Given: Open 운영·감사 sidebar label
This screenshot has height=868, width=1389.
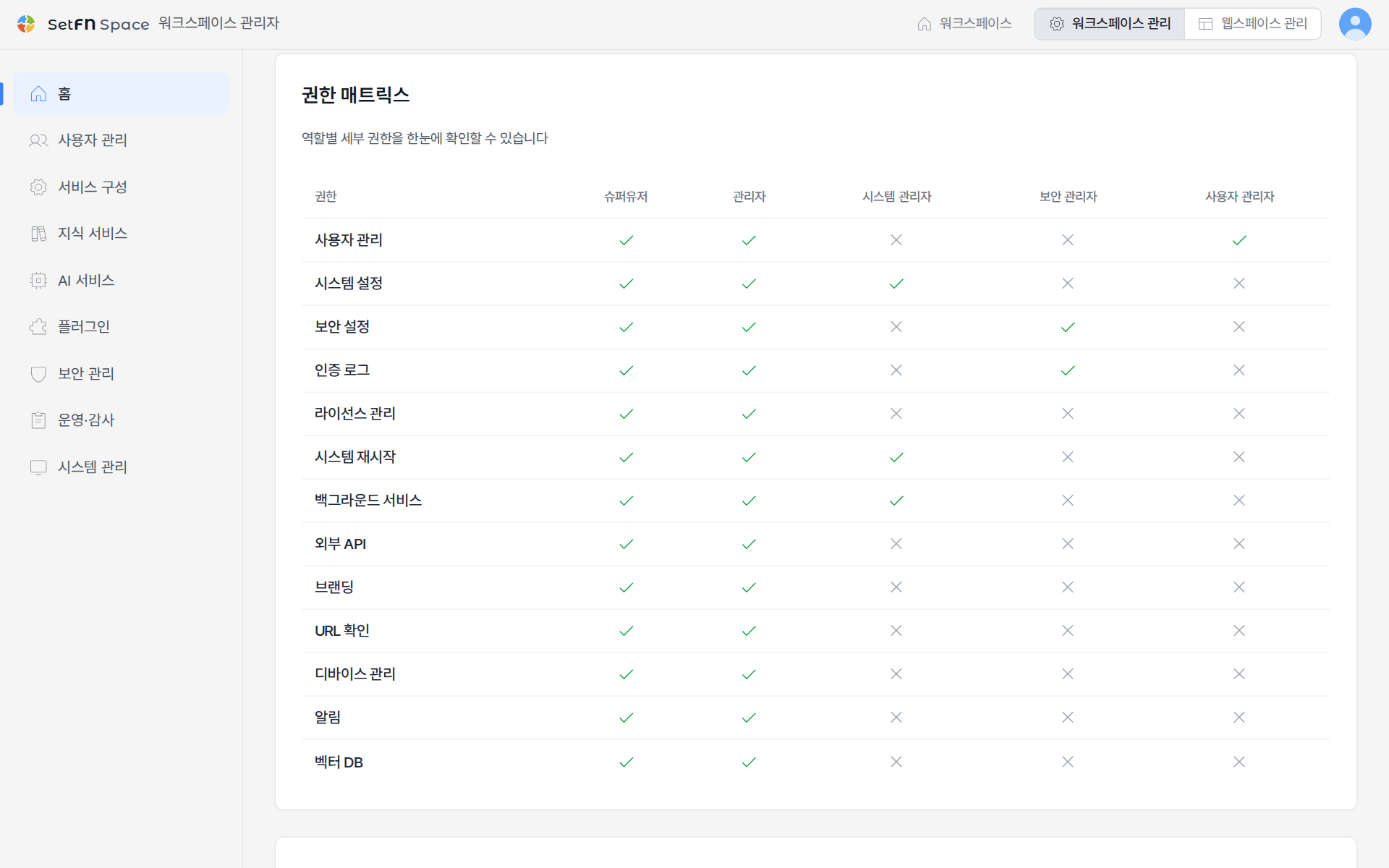Looking at the screenshot, I should click(x=86, y=420).
